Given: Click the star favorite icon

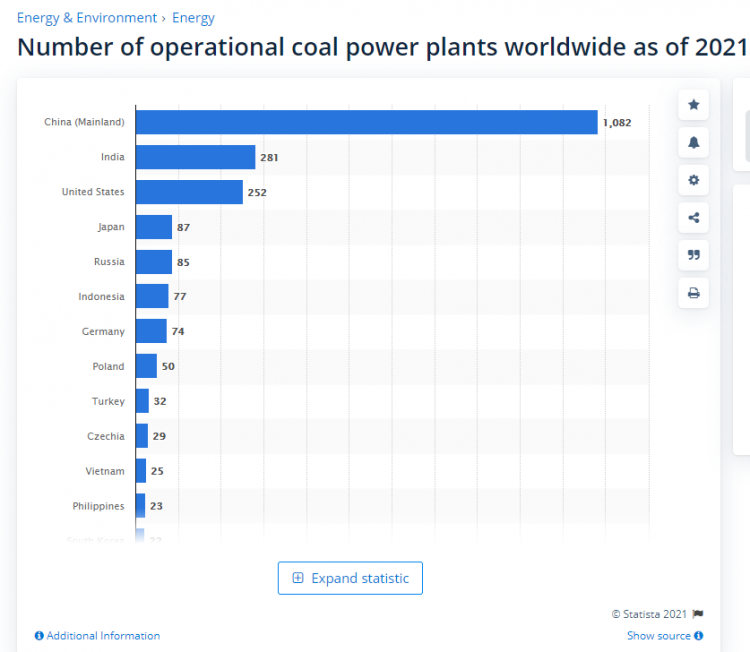Looking at the screenshot, I should 693,105.
